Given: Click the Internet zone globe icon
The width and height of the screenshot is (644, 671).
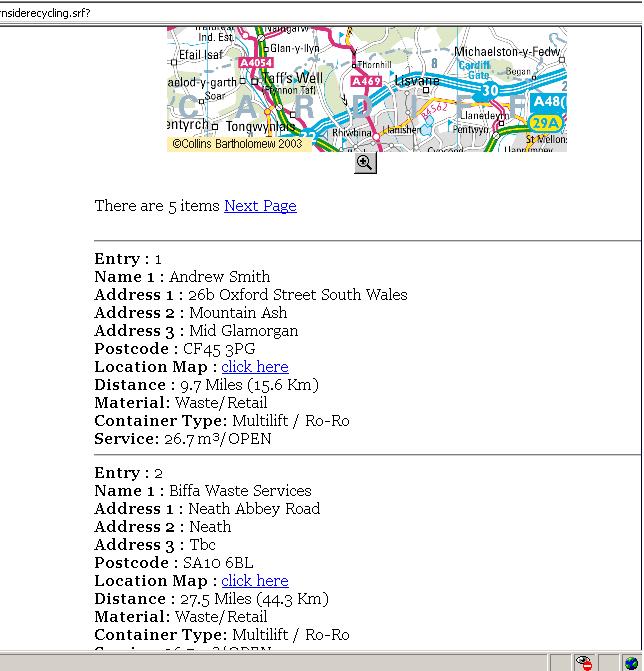Looking at the screenshot, I should pyautogui.click(x=632, y=662).
